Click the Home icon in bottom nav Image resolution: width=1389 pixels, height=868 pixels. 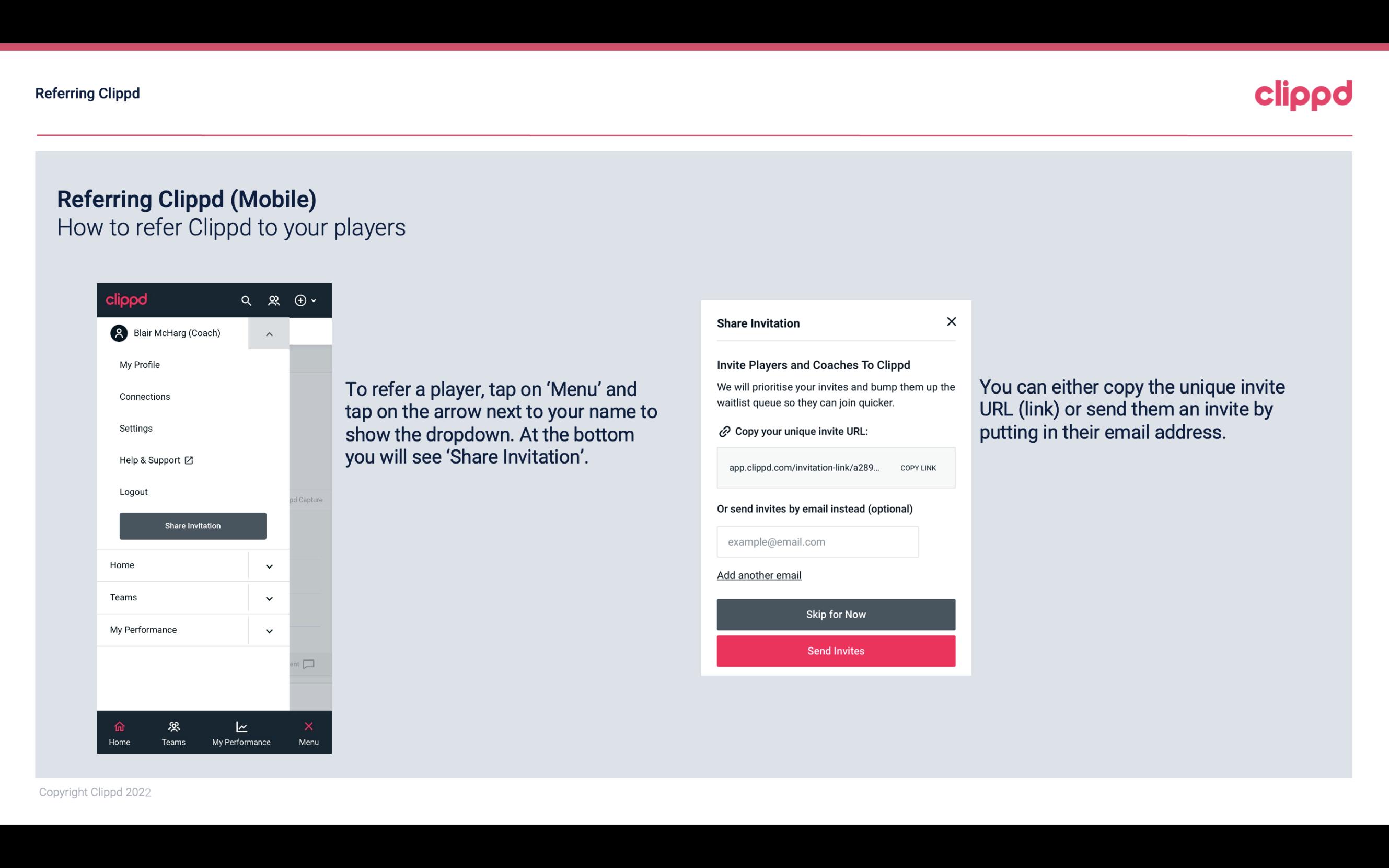pos(119,726)
